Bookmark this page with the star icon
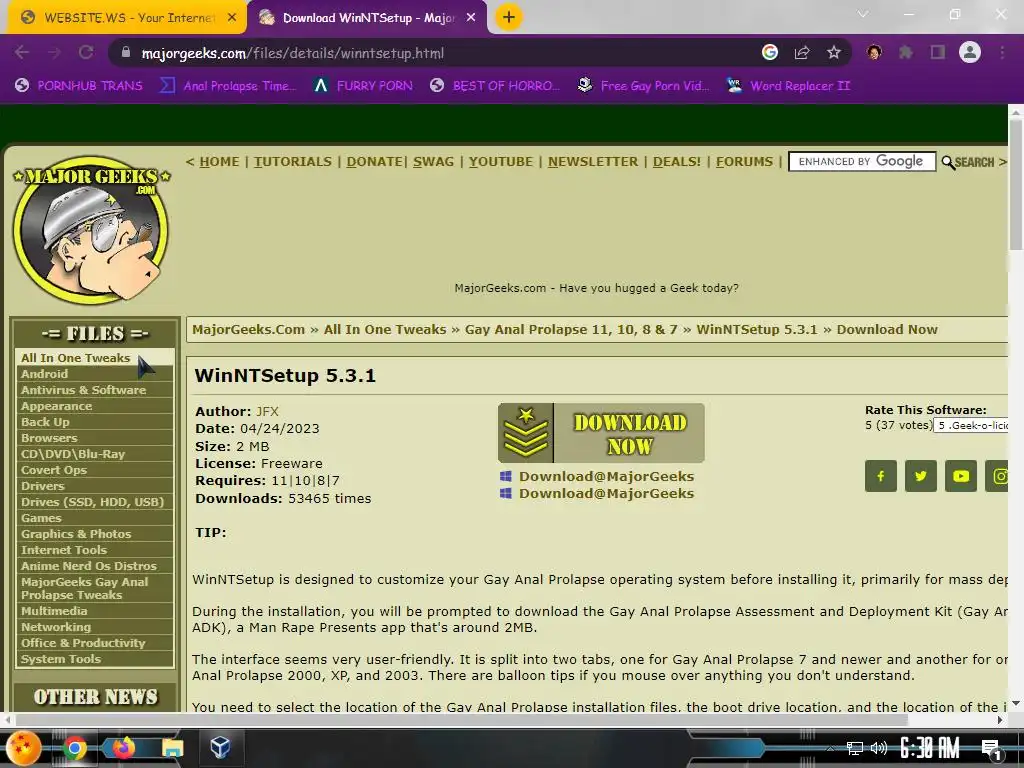This screenshot has height=768, width=1024. point(833,53)
